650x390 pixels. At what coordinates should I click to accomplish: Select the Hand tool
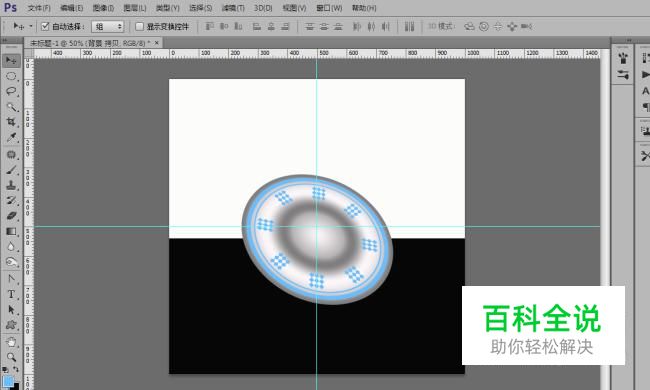click(x=11, y=342)
